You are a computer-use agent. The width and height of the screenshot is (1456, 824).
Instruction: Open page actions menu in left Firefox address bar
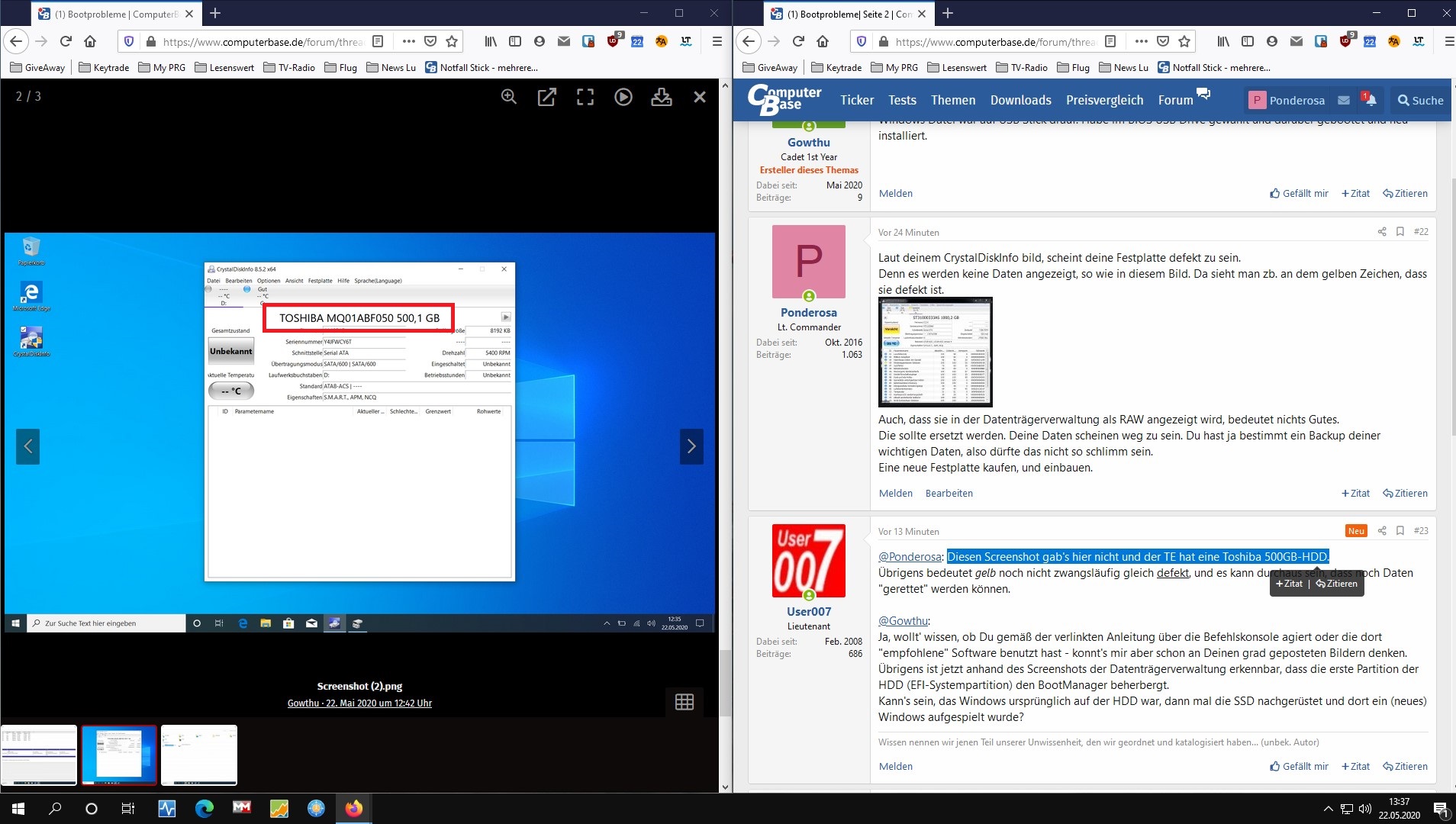409,41
